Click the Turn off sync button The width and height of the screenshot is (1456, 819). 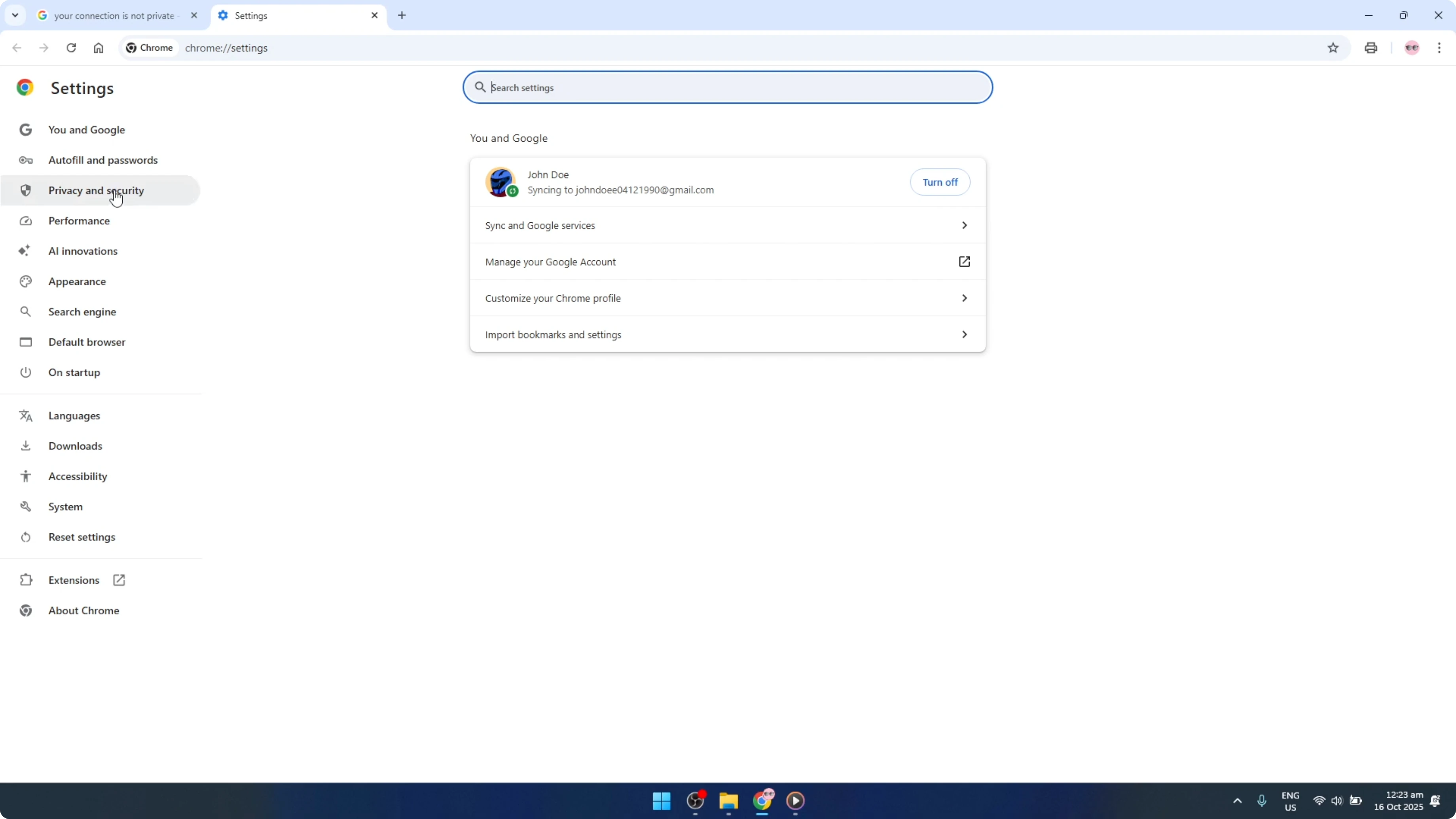tap(940, 182)
